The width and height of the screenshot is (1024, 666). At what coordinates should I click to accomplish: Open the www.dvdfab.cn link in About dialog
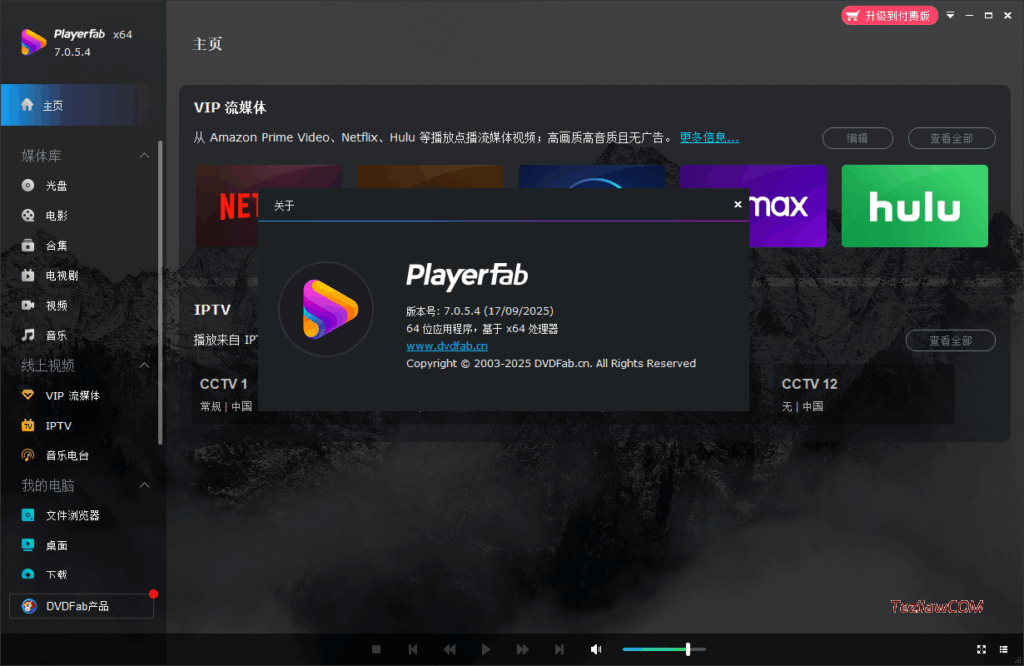point(447,346)
